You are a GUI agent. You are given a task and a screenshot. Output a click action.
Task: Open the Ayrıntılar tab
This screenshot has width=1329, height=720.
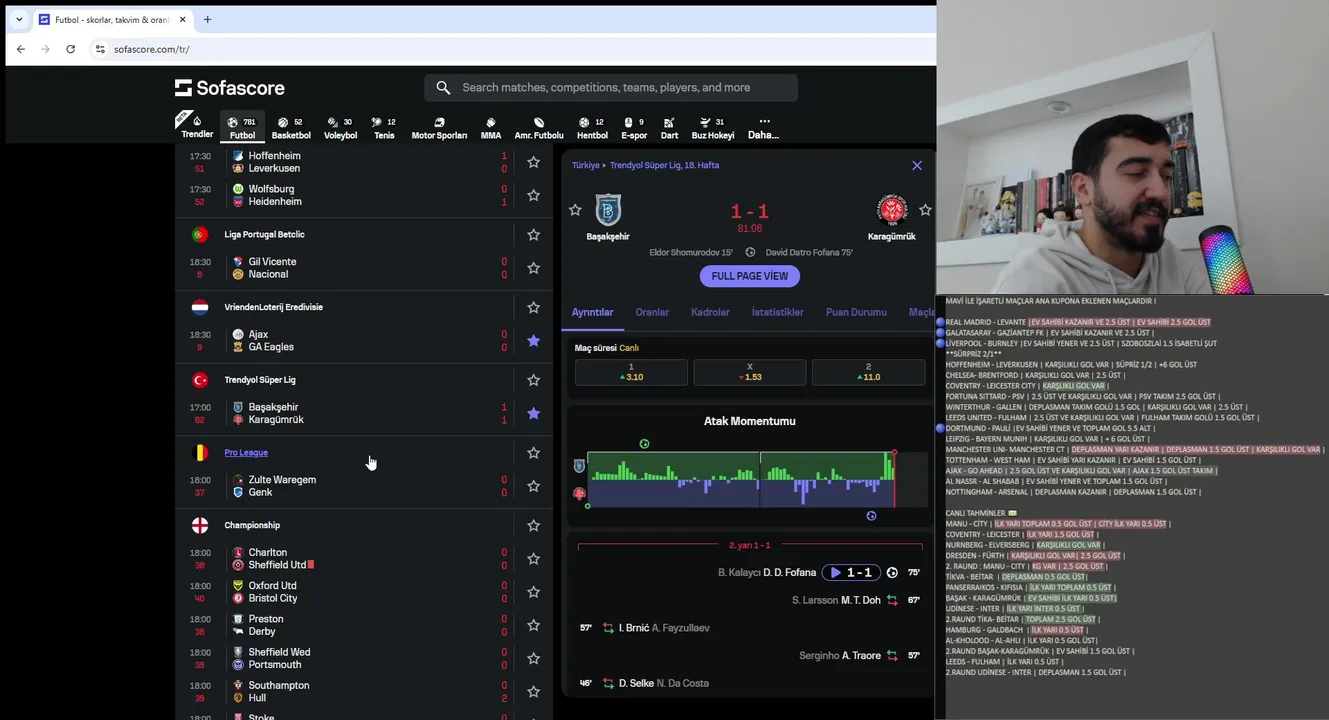[x=592, y=312]
